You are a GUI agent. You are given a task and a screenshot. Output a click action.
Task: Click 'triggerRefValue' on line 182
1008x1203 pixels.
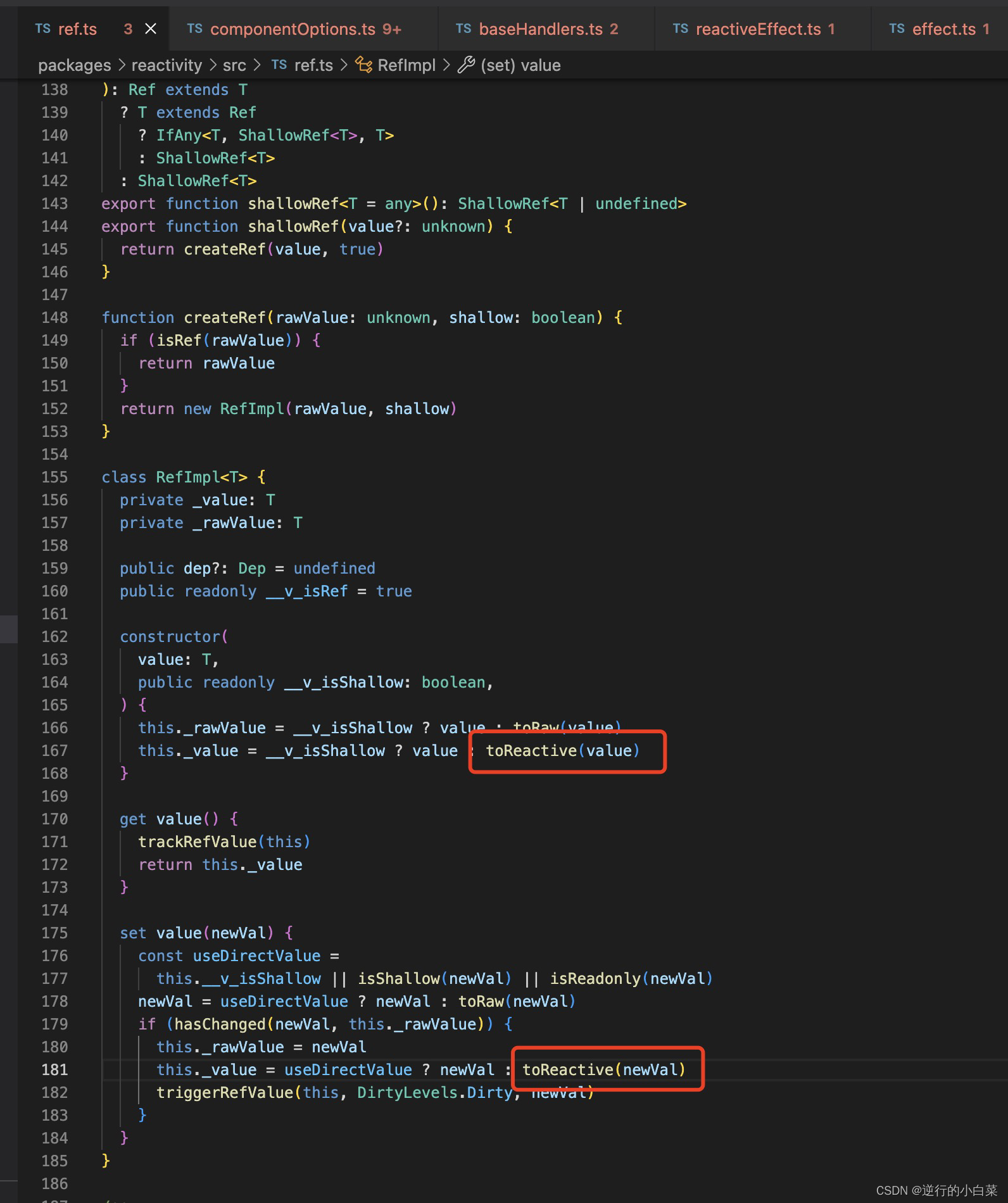click(x=225, y=1092)
